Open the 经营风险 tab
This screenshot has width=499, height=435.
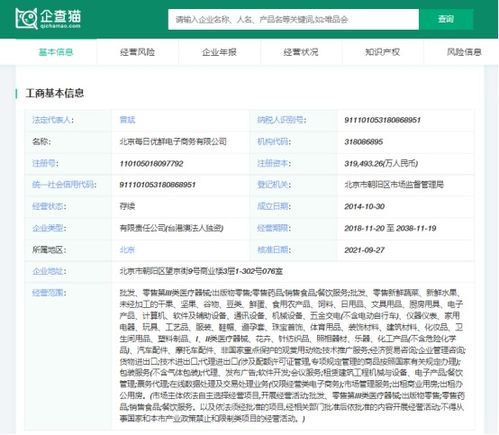point(137,52)
